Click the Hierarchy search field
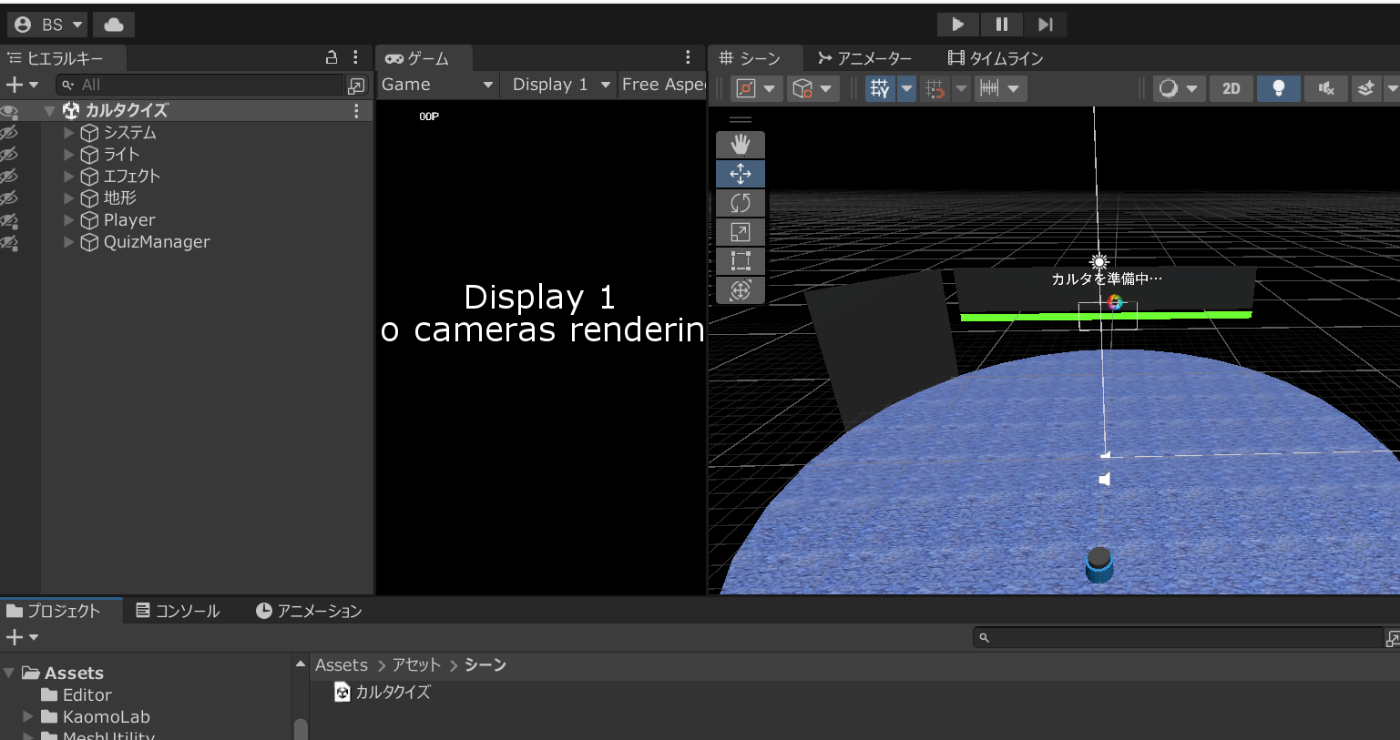This screenshot has height=740, width=1400. point(200,85)
